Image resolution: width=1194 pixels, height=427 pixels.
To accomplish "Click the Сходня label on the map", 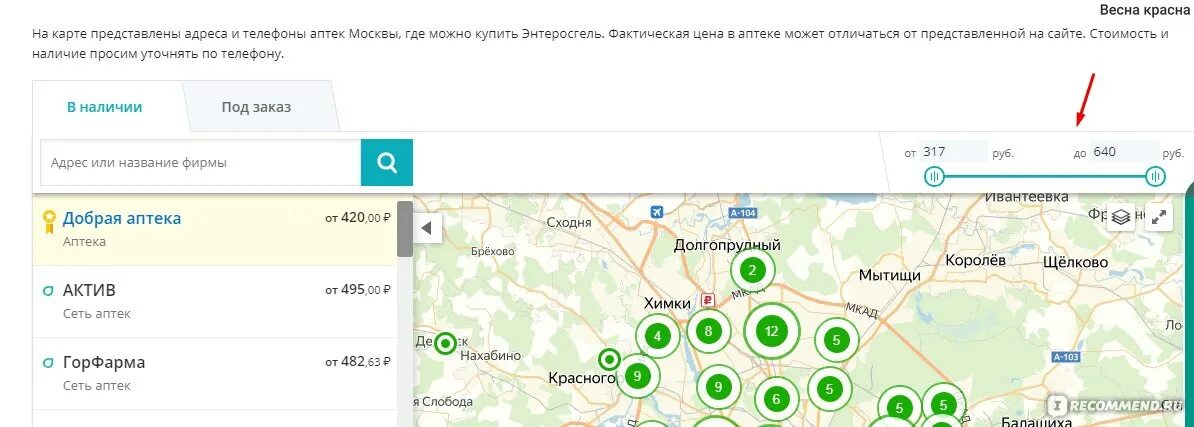I will (x=569, y=222).
